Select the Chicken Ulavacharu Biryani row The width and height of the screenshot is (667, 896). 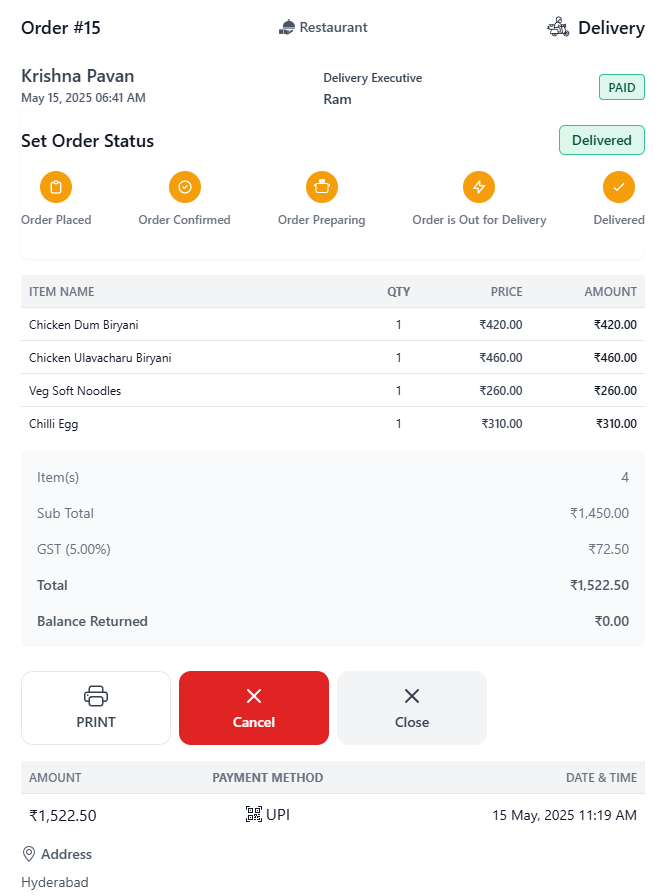(333, 358)
